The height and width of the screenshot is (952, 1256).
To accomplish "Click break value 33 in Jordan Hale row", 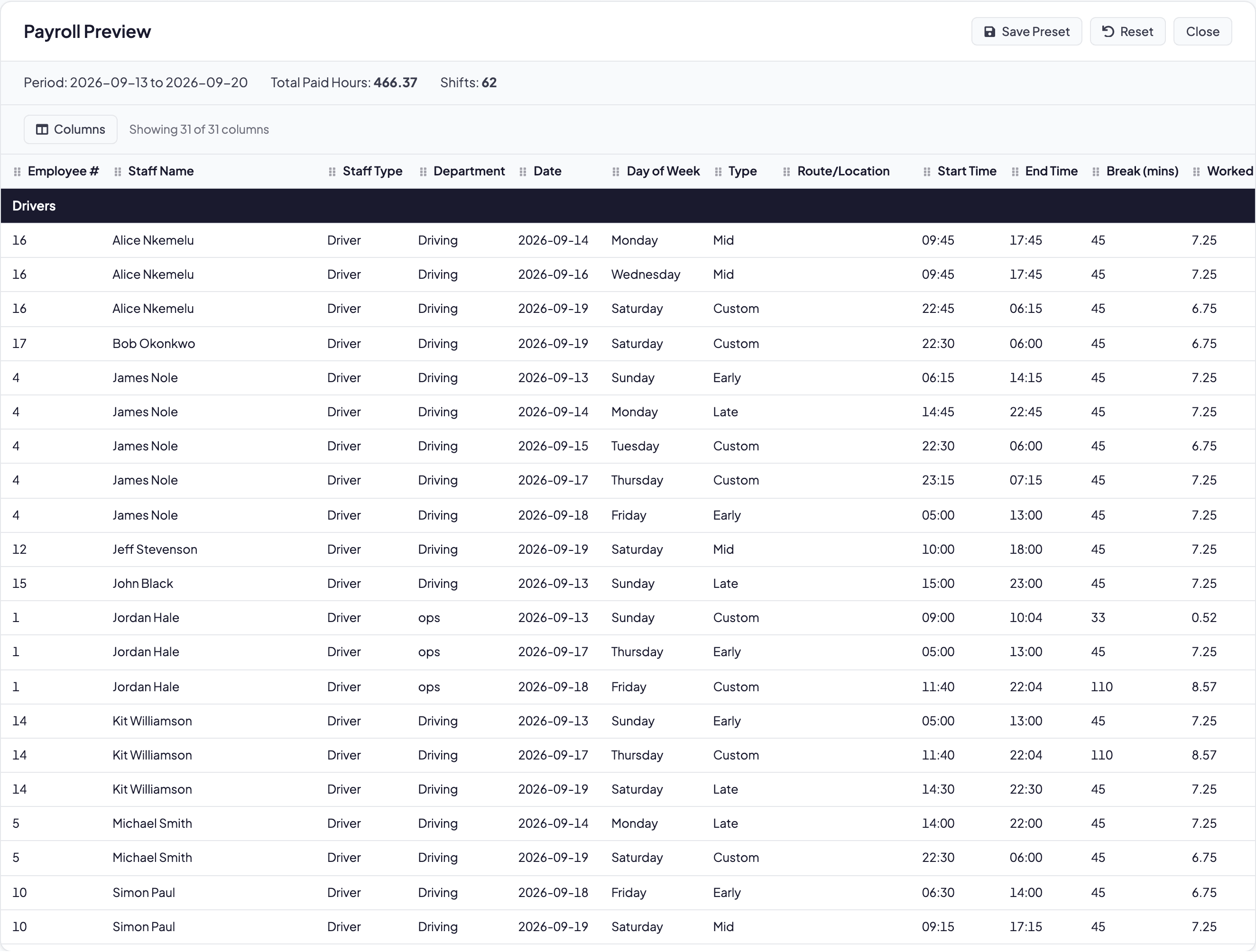I will click(x=1098, y=618).
